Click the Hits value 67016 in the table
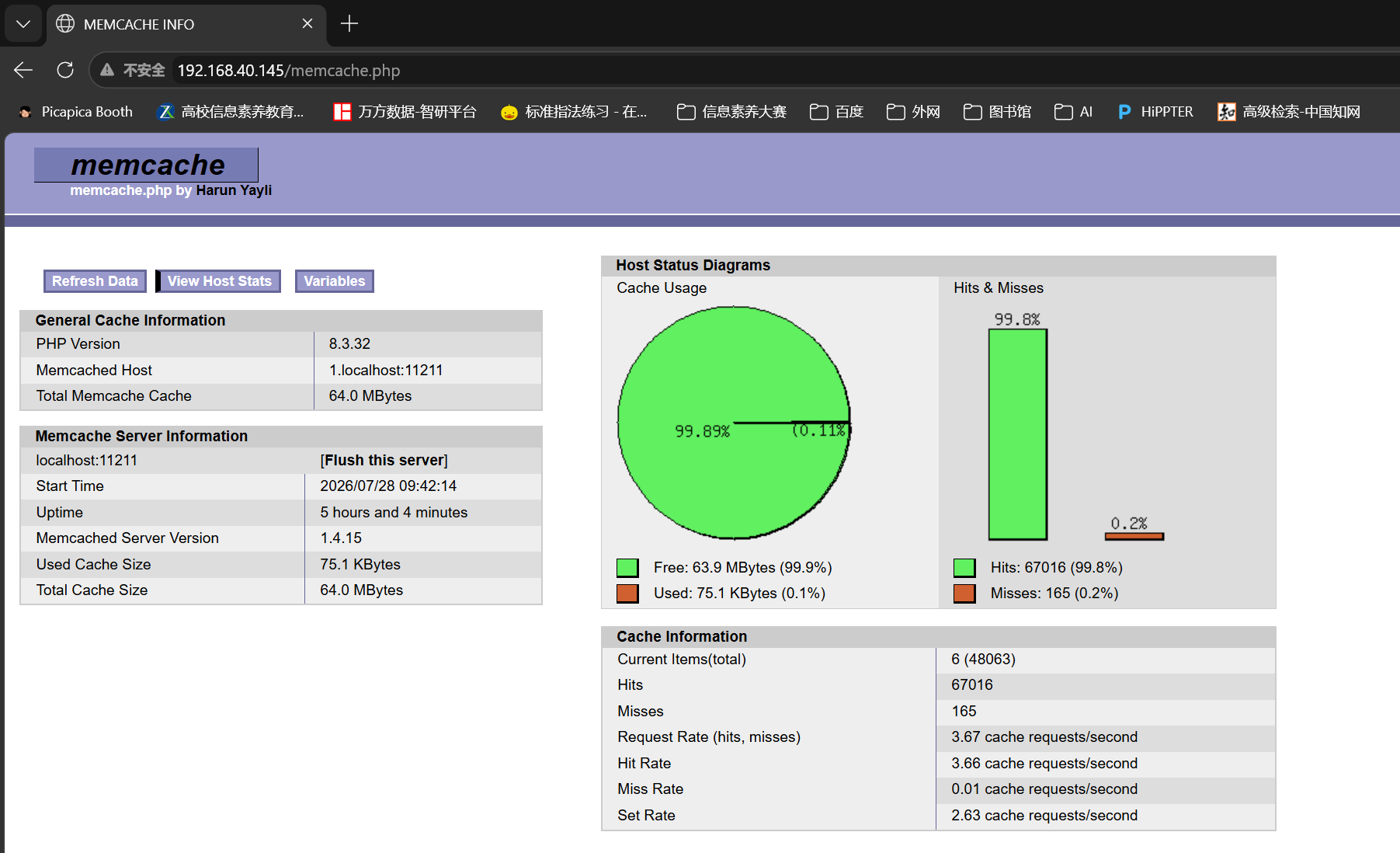Screen dimensions: 1400x853 [x=972, y=684]
